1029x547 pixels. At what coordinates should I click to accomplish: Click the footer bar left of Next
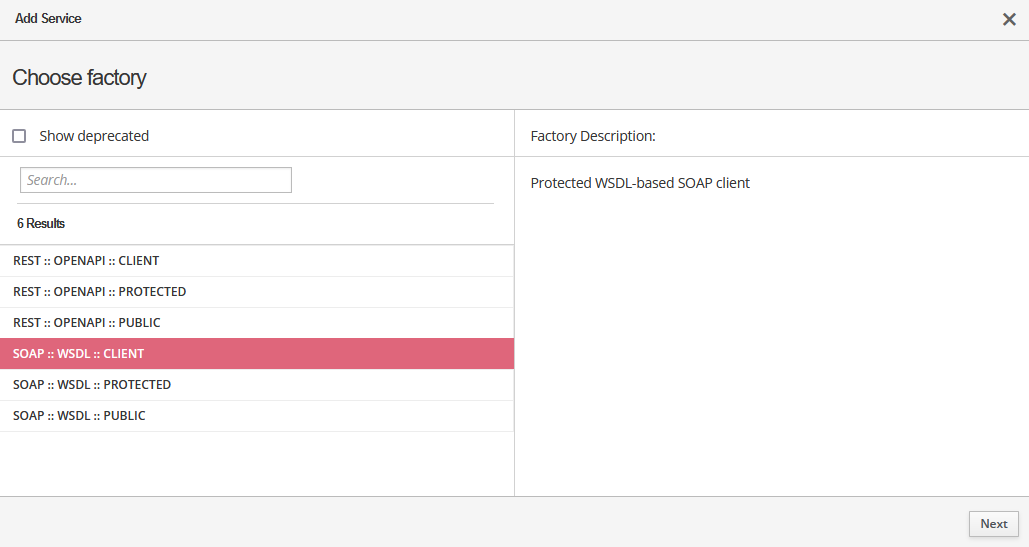480,523
